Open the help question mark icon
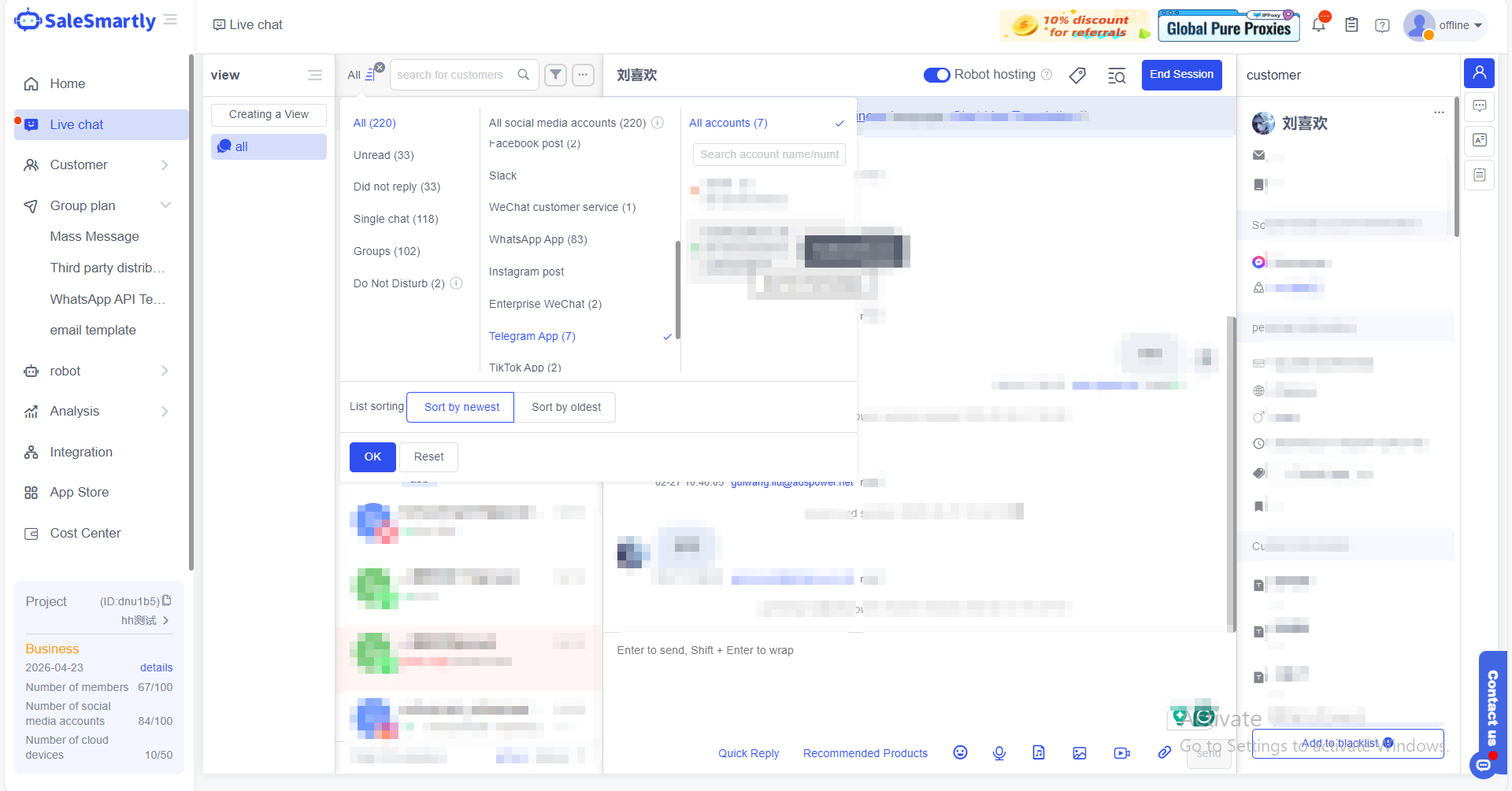The image size is (1512, 791). point(1382,25)
